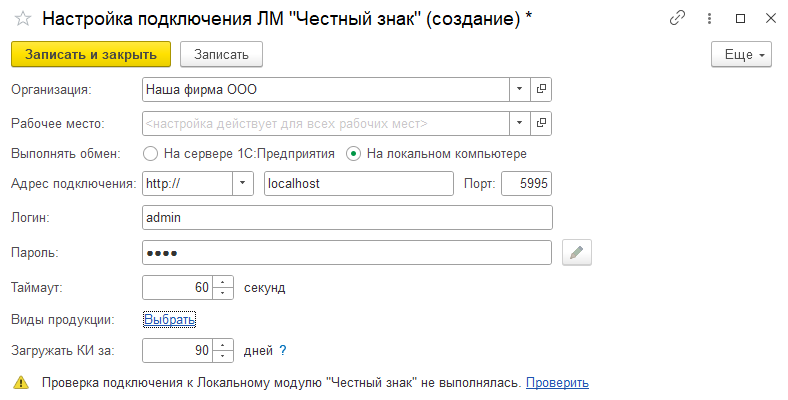Viewport: 788px width, 400px height.
Task: Open Рабочее место record with open icon
Action: [x=541, y=123]
